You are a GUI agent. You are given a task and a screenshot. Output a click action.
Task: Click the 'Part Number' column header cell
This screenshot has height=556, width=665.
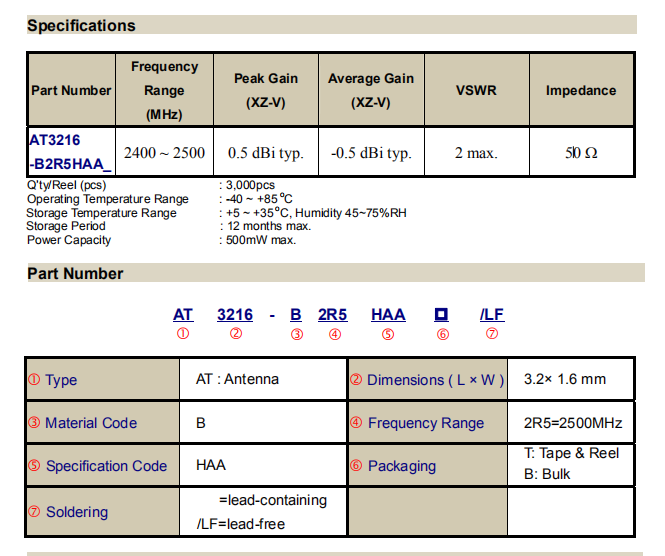tap(71, 90)
